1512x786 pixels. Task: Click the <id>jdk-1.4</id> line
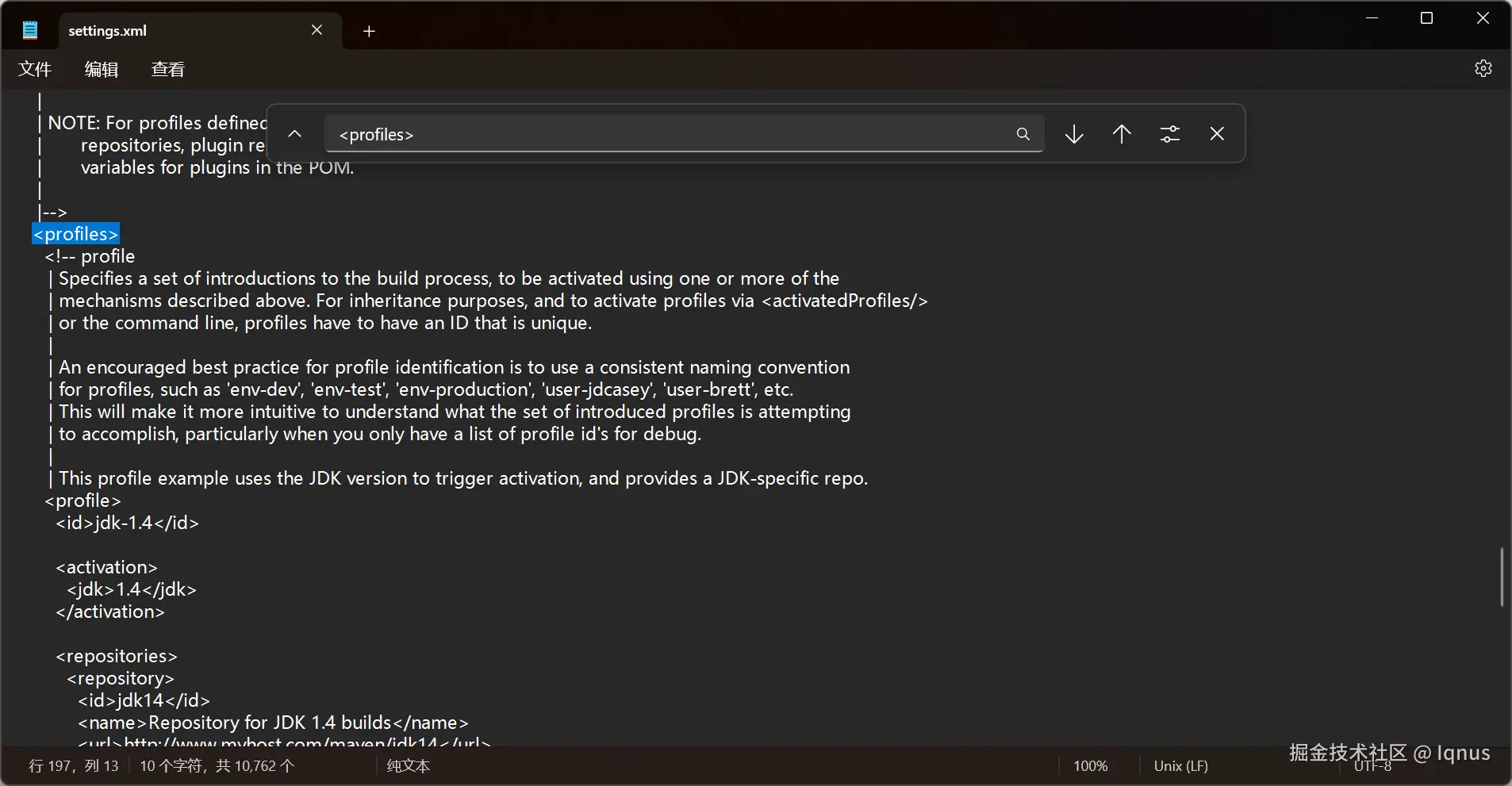(x=128, y=523)
